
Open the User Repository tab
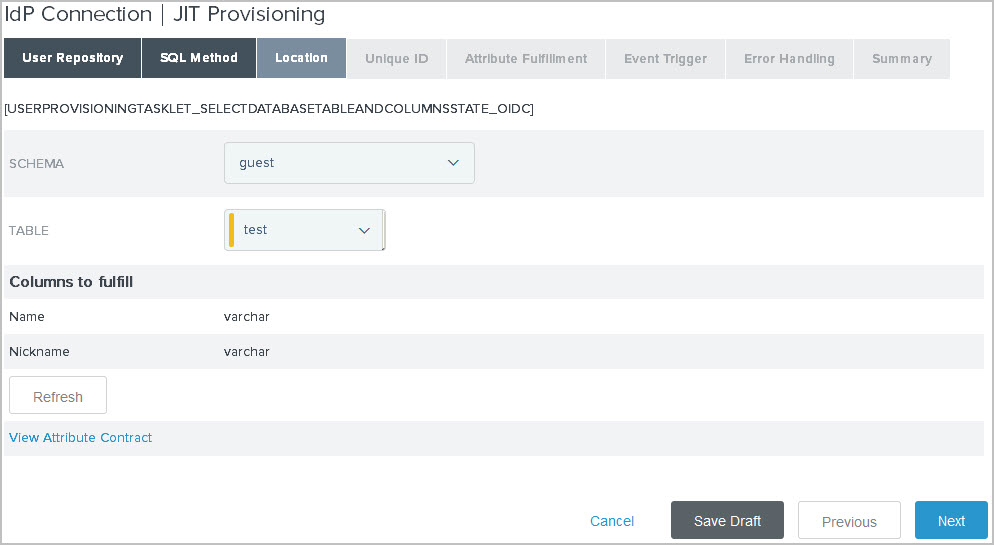click(x=72, y=58)
